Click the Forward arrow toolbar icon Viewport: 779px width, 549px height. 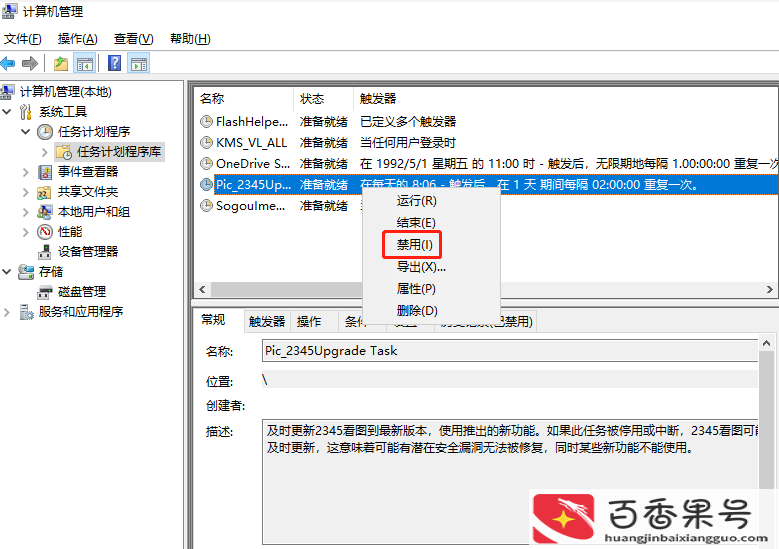pyautogui.click(x=30, y=64)
